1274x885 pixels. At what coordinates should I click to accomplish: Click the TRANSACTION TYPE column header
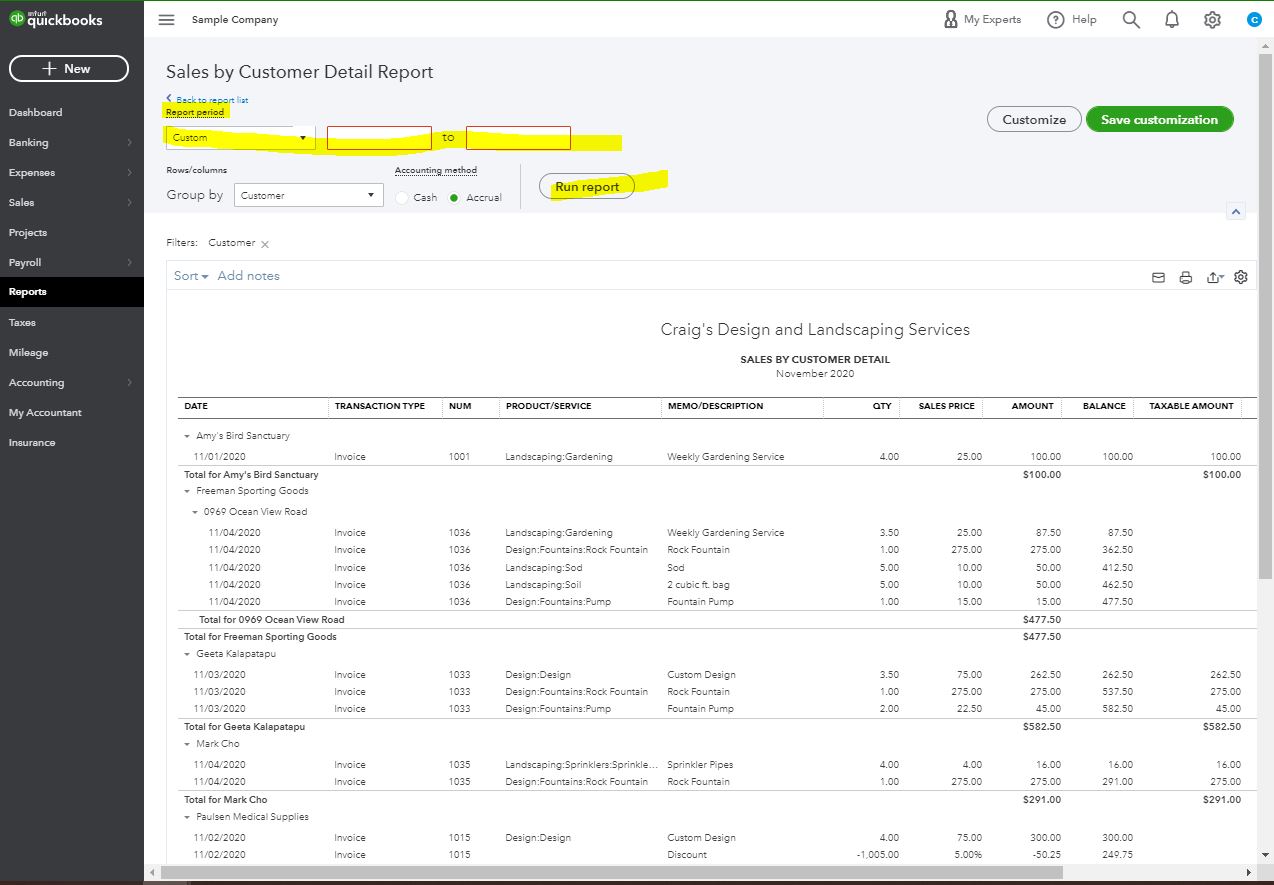tap(380, 406)
